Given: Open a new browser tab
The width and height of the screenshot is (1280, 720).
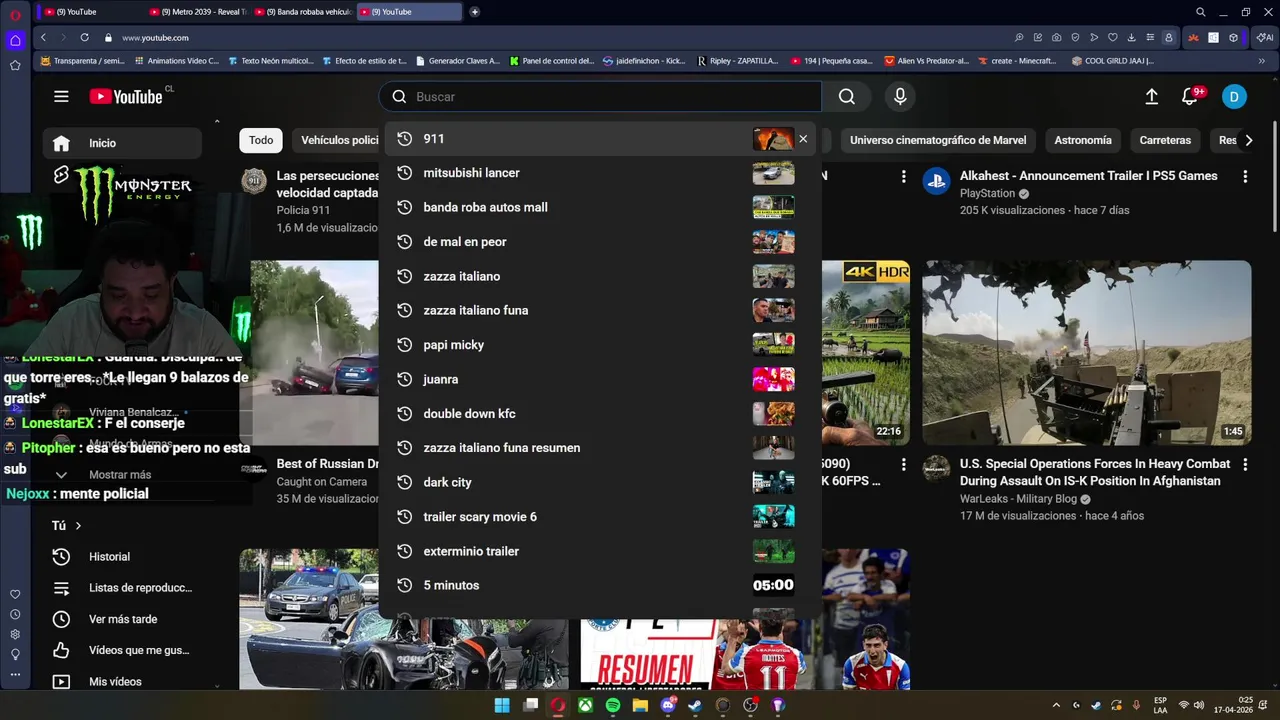Looking at the screenshot, I should (x=474, y=12).
